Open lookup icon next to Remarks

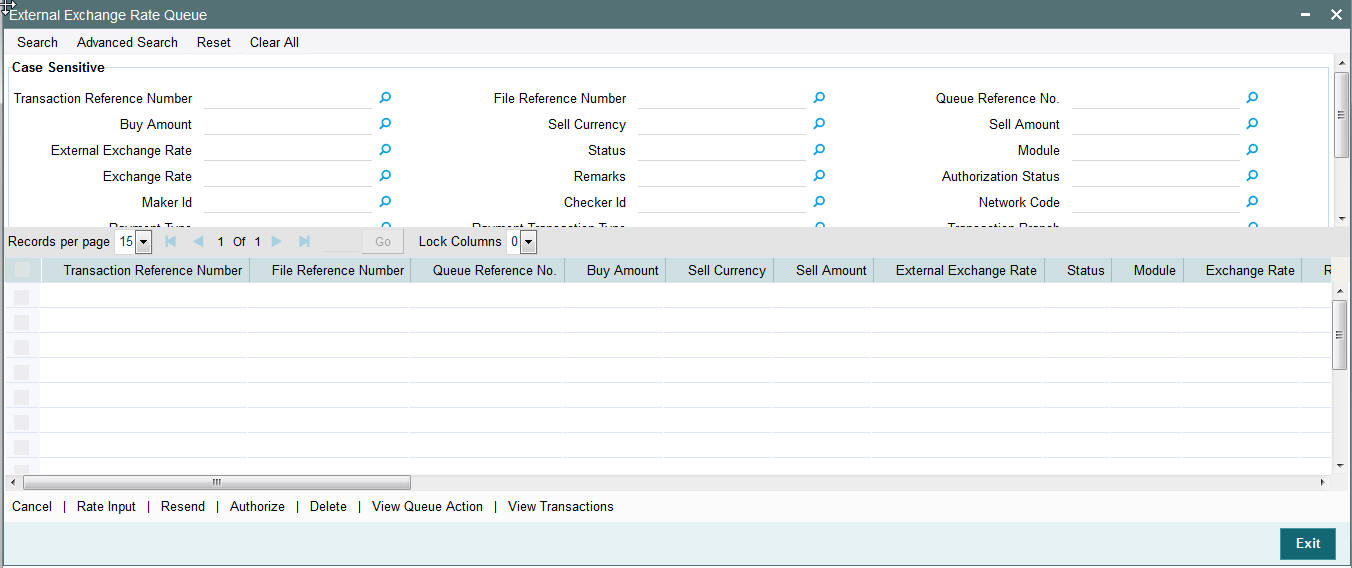(x=819, y=176)
